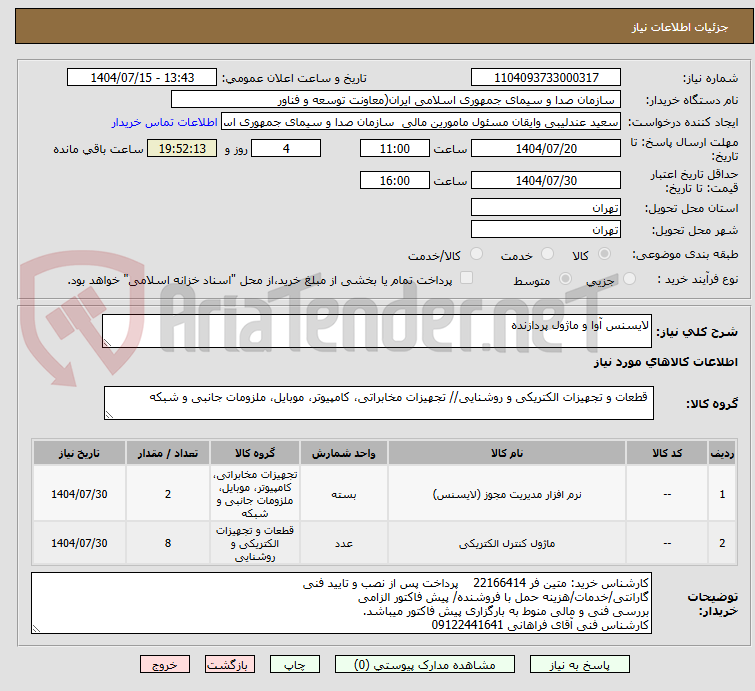This screenshot has width=755, height=691.
Task: Click the 'جزئیات اطلاعات نیاز' header title
Action: point(680,27)
